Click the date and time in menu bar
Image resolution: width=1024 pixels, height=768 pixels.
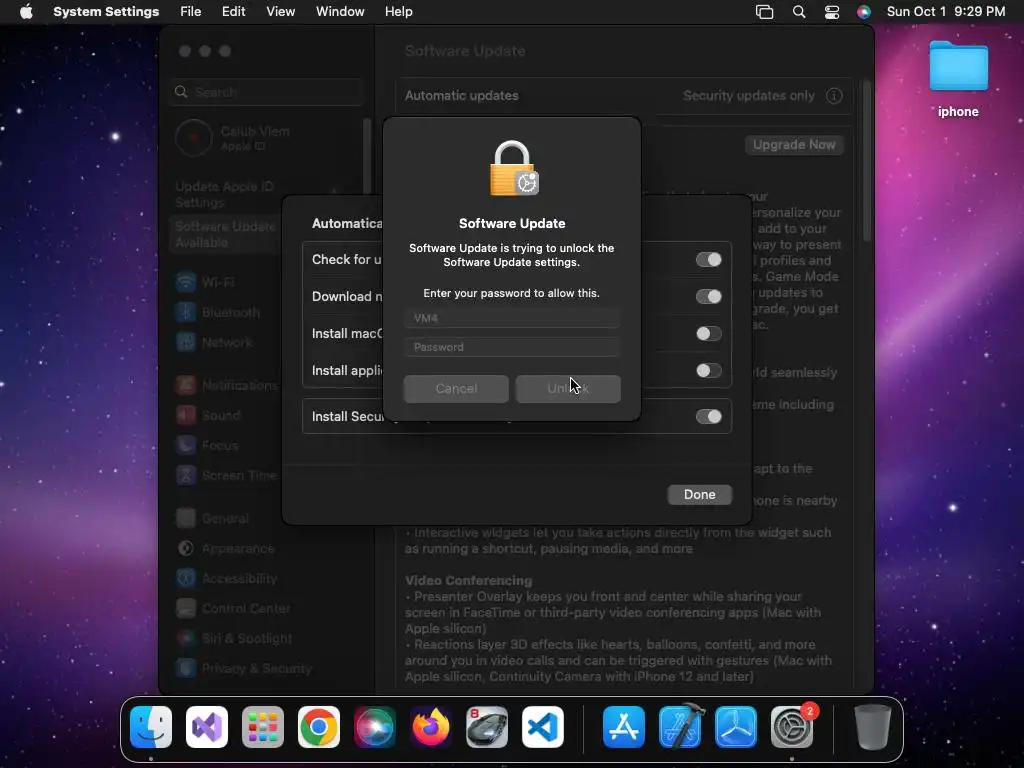946,12
